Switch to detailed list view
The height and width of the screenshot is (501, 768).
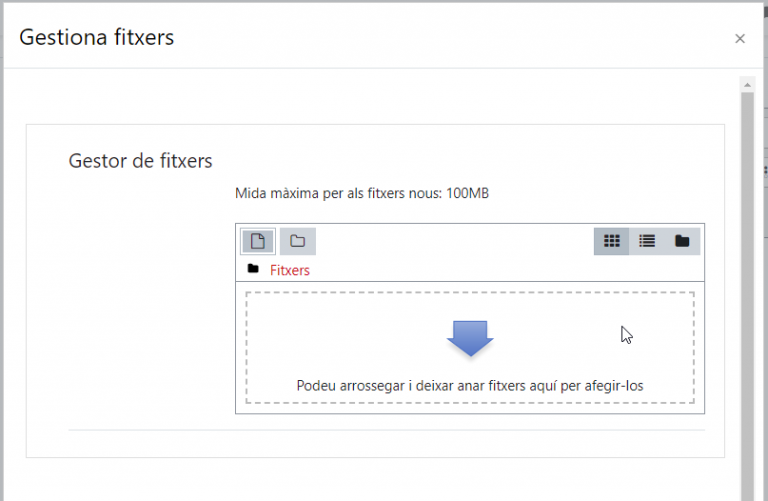click(647, 241)
